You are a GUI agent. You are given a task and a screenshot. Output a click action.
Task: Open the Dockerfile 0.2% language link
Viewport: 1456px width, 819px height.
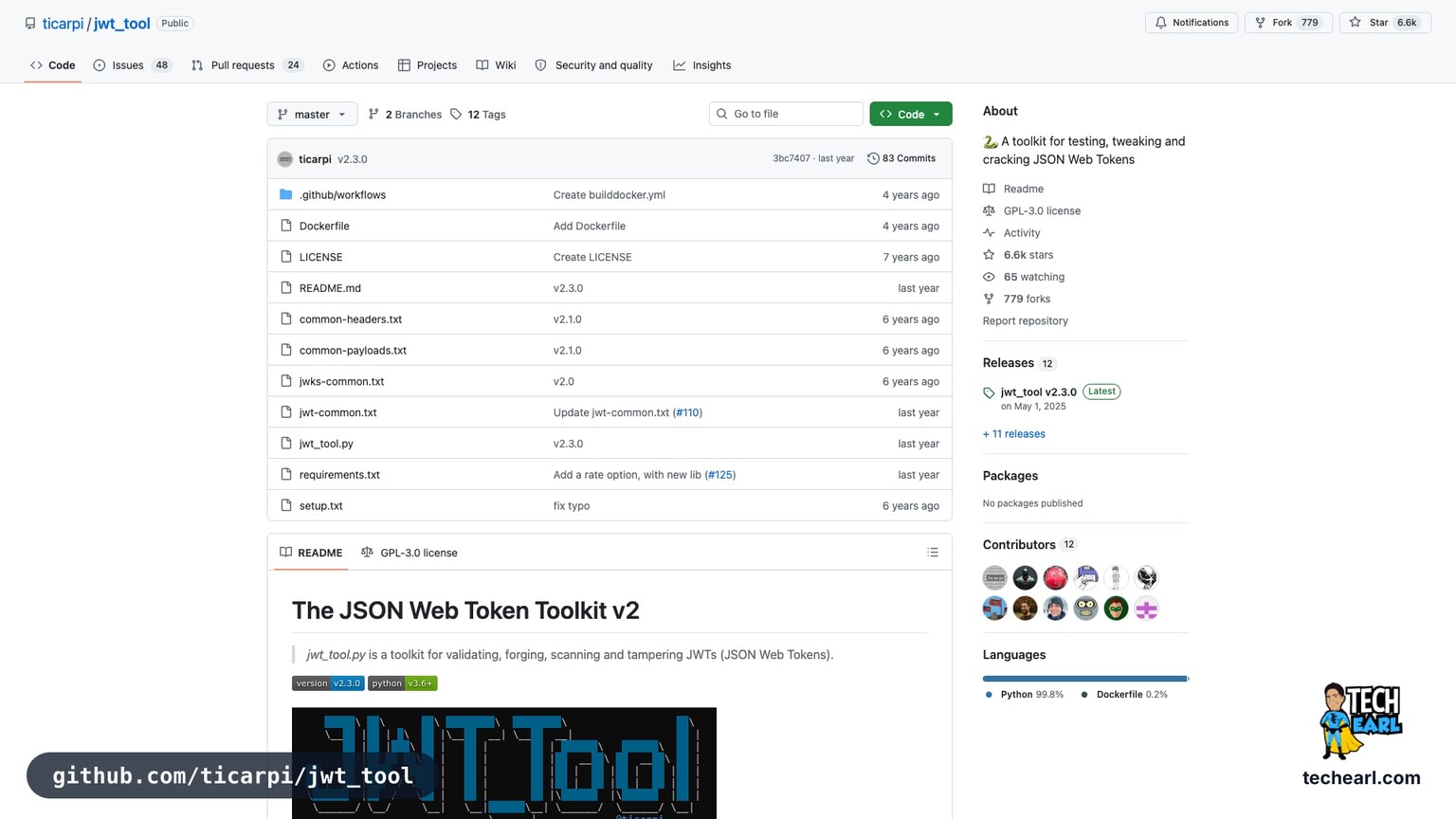pyautogui.click(x=1124, y=695)
